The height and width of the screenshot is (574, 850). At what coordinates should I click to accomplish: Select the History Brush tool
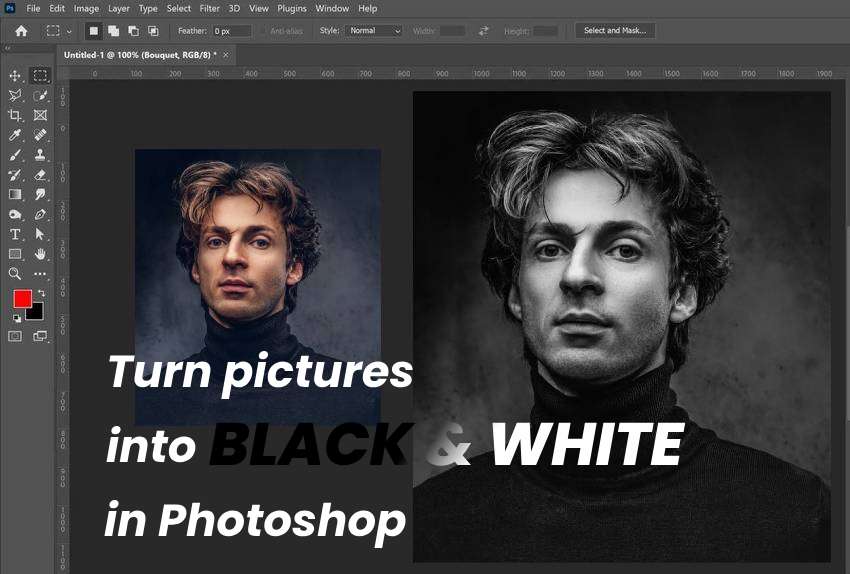click(15, 175)
